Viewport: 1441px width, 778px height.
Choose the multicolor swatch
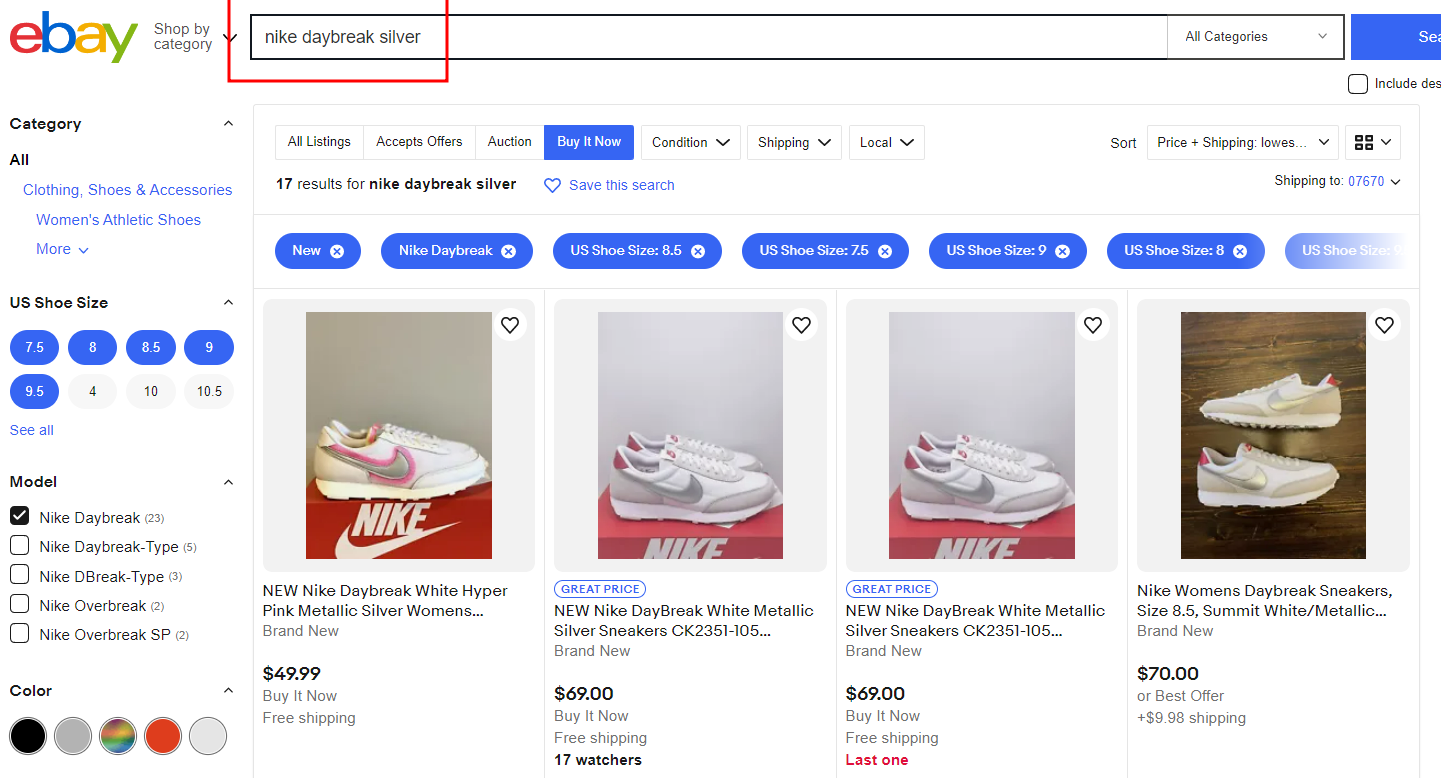(x=118, y=736)
